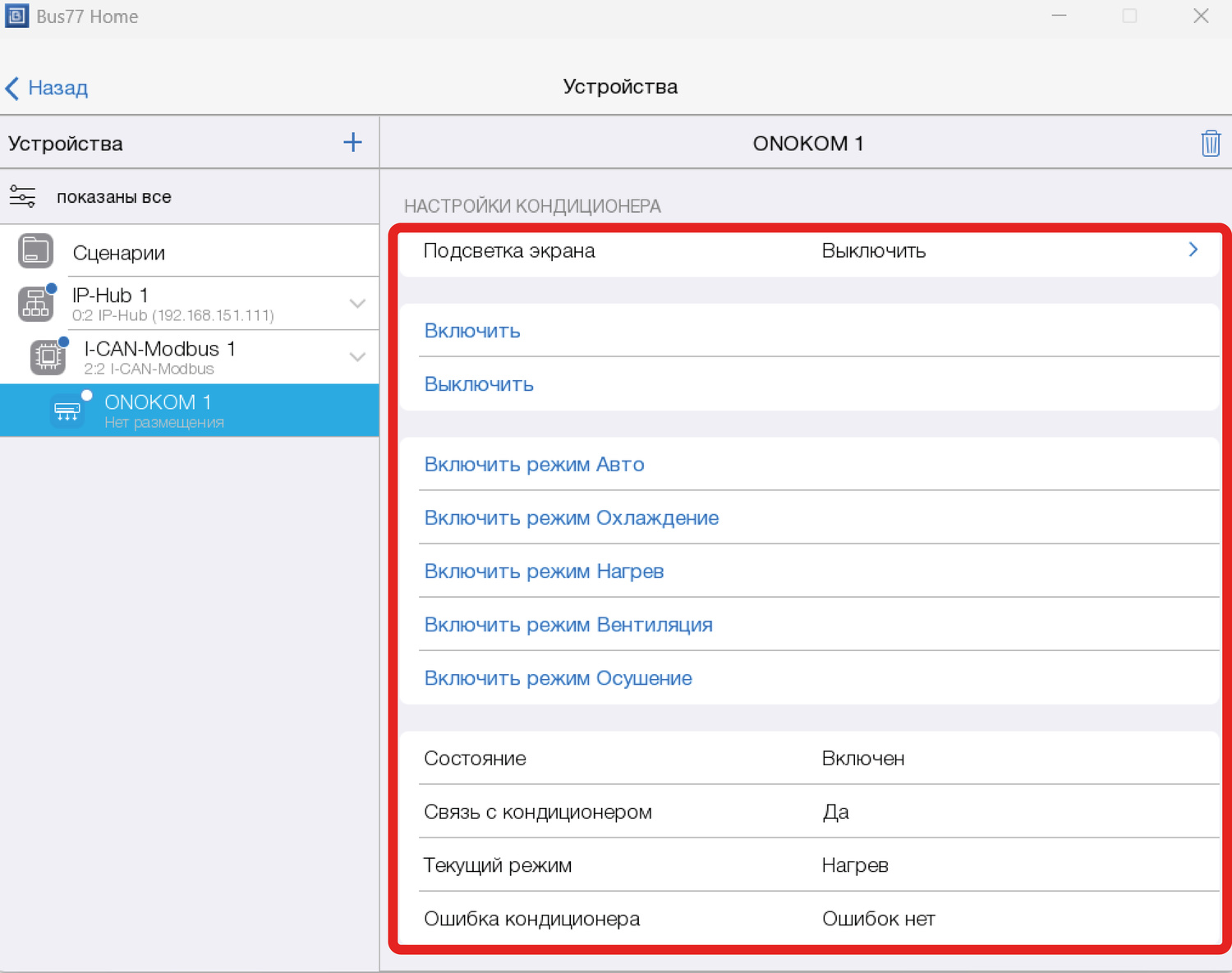
Task: Select Сценарии in the devices list
Action: [119, 253]
